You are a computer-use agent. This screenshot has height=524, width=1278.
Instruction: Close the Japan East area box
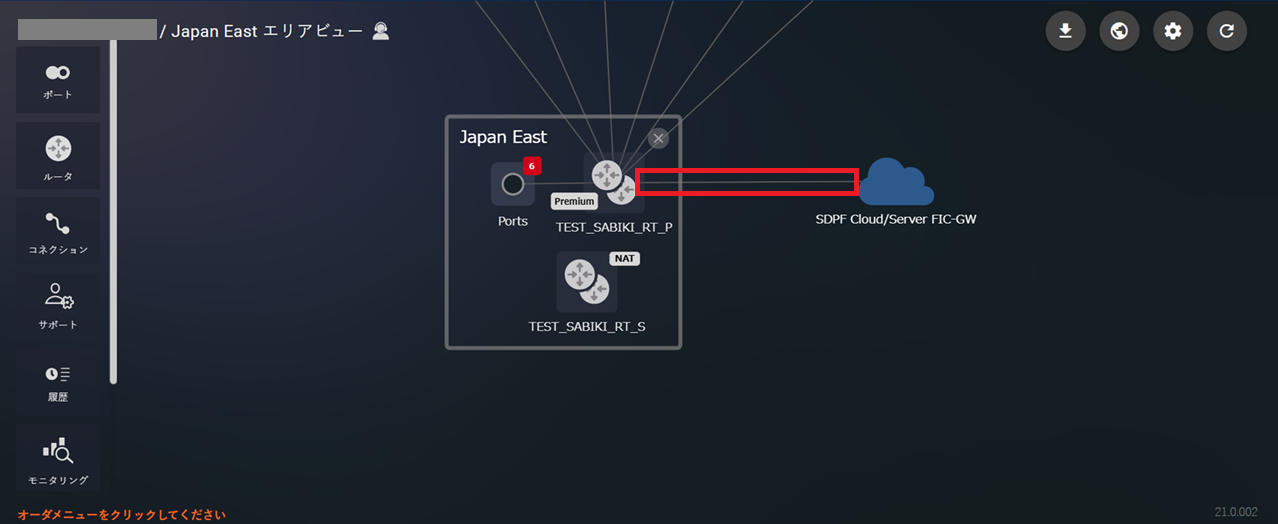(x=658, y=138)
